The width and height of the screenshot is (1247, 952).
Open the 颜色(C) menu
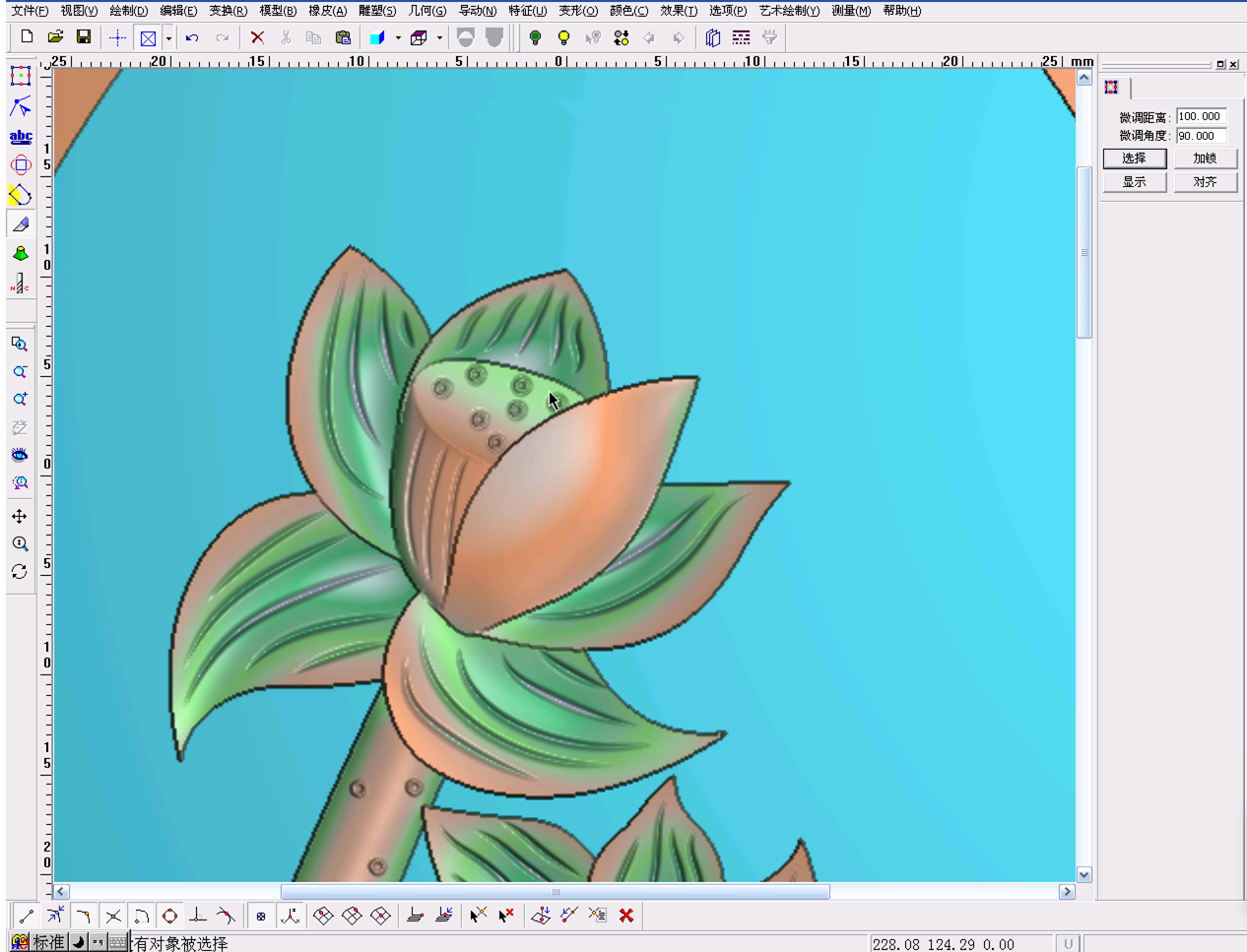pyautogui.click(x=628, y=11)
